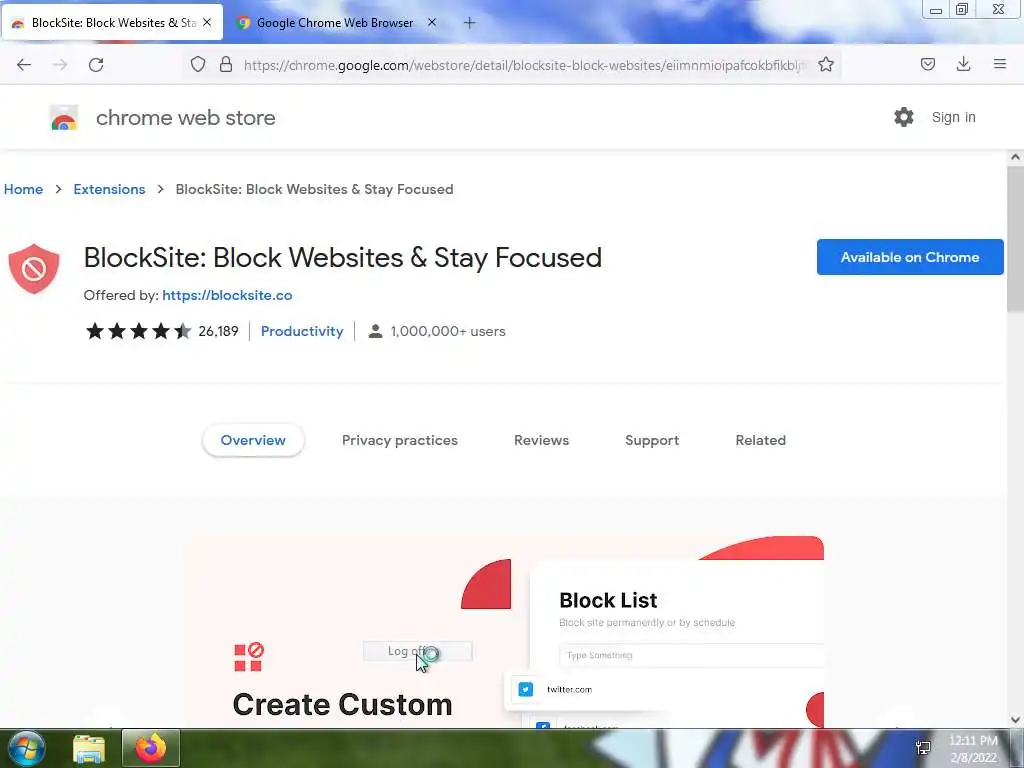Click the forward navigation arrow
The width and height of the screenshot is (1024, 768).
(60, 65)
